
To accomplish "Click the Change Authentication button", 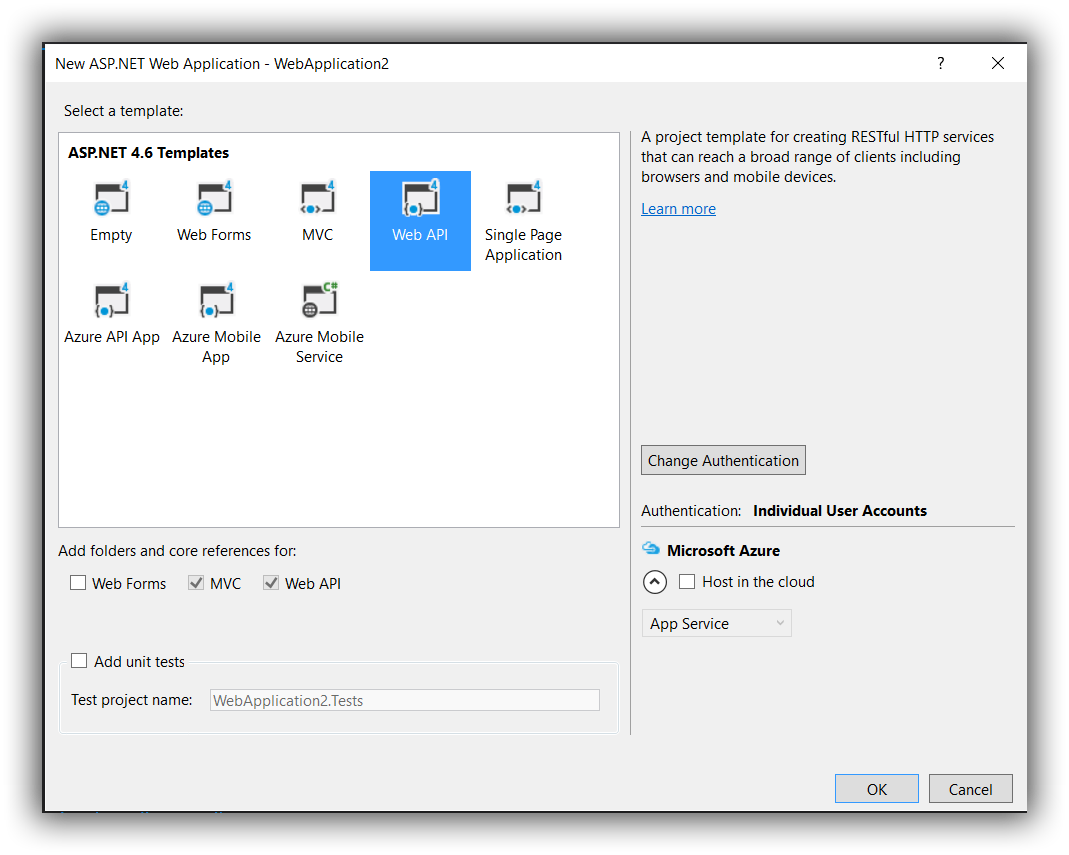I will [x=723, y=460].
